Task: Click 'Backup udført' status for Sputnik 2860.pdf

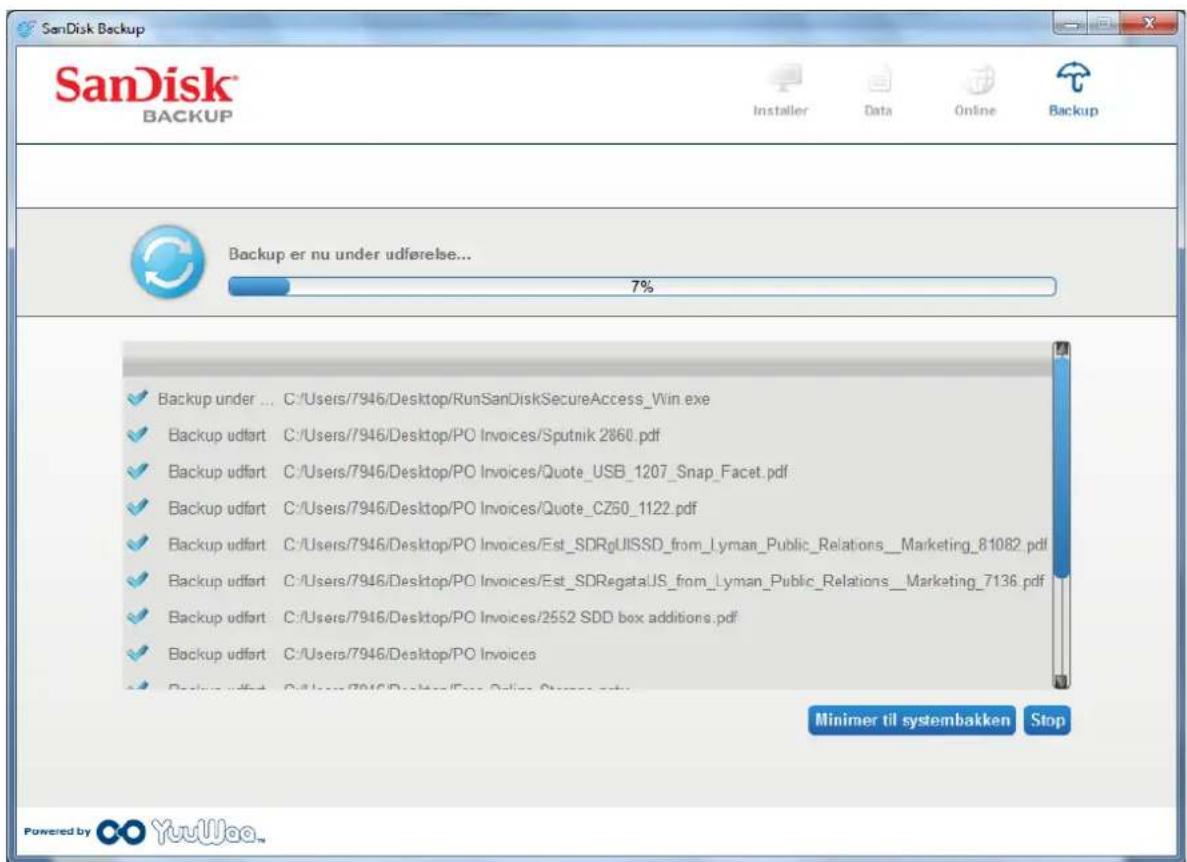Action: coord(217,436)
